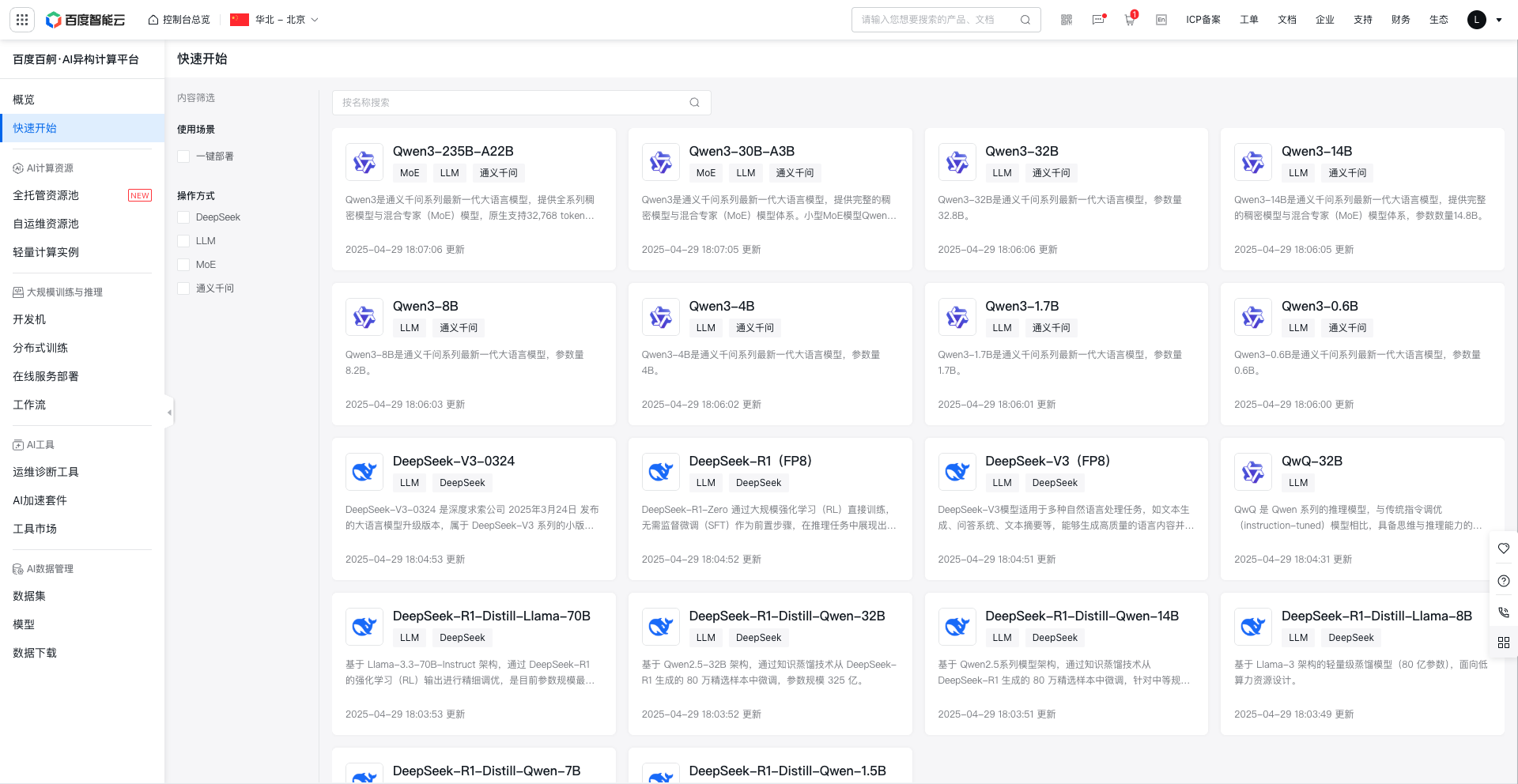Open the 华北 - 北京 region dropdown
1518x784 pixels.
point(274,20)
